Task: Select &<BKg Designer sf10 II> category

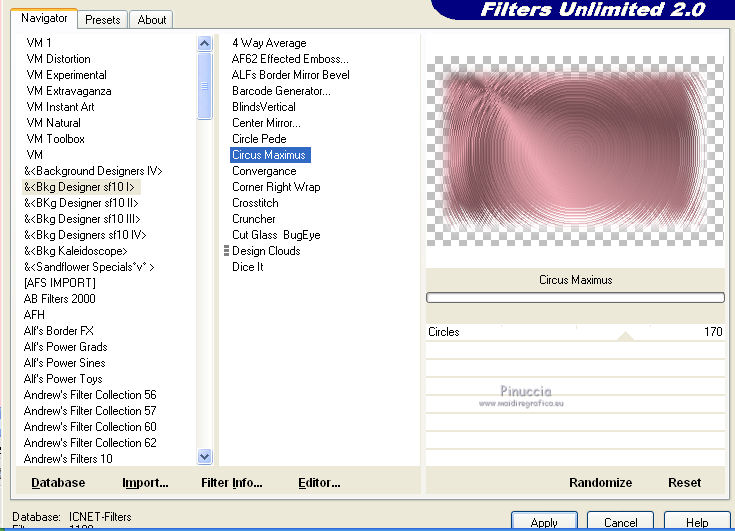Action: [x=81, y=202]
